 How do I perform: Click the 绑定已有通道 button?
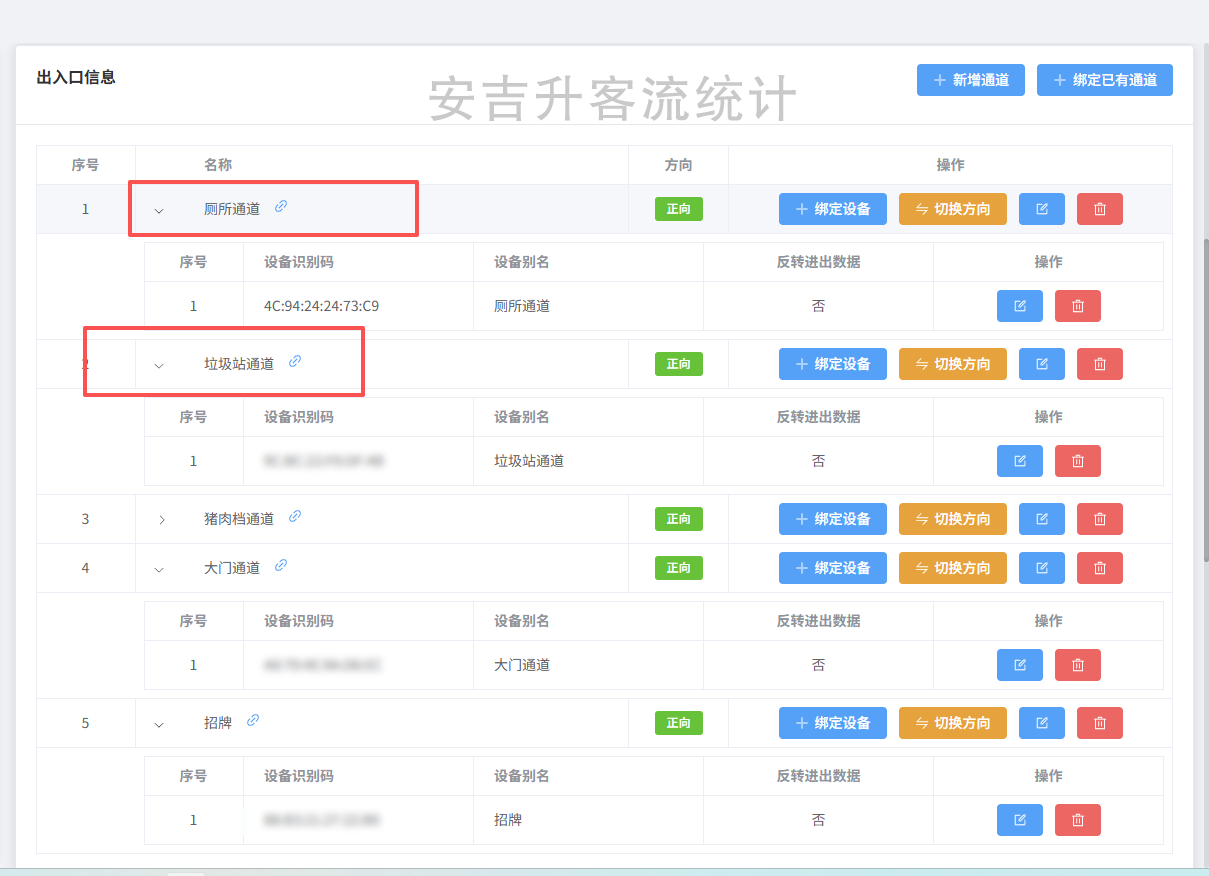pos(1104,80)
